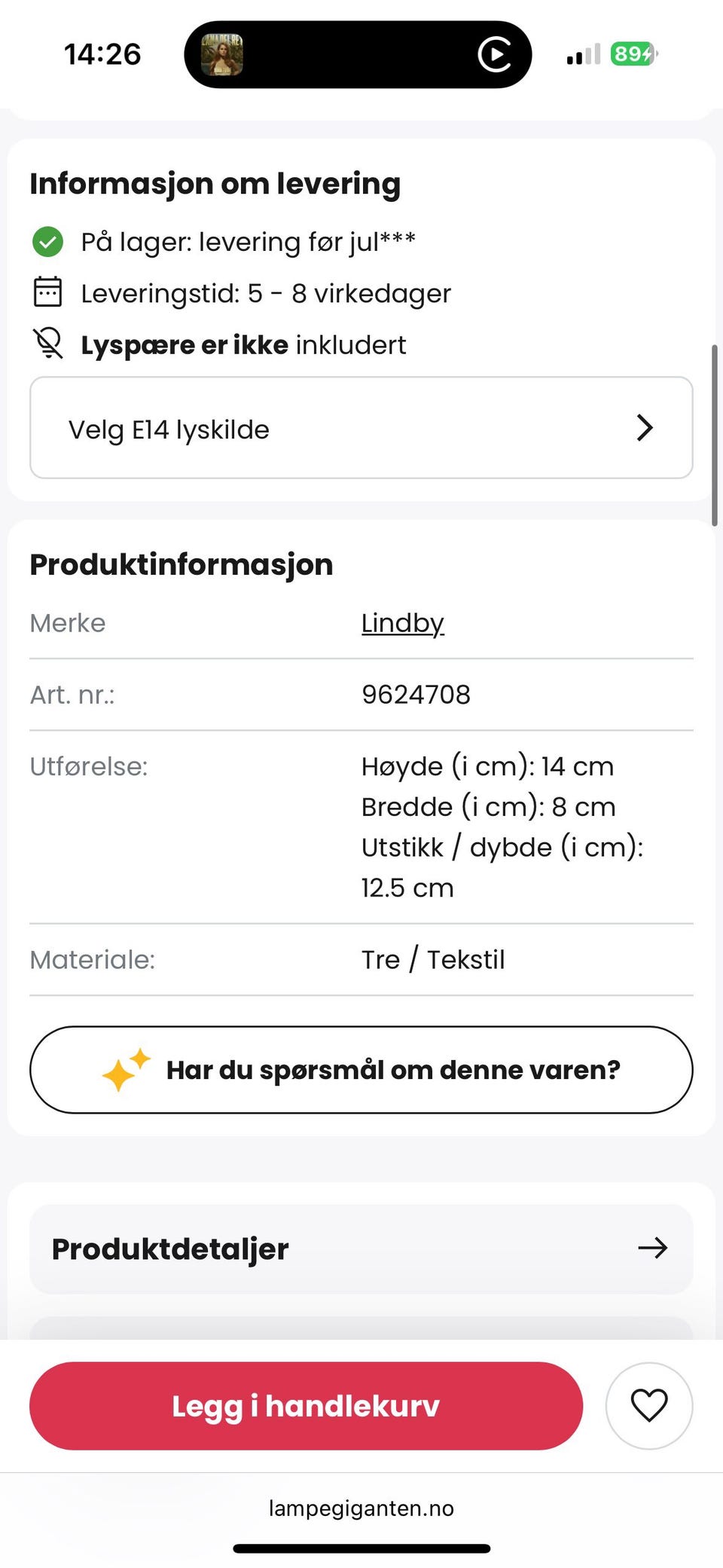Tap the heart wishlist icon
This screenshot has height=1568, width=723.
click(x=648, y=1405)
